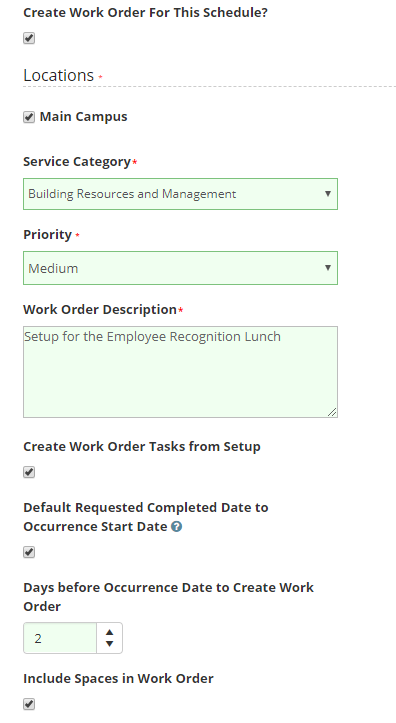396x723 pixels.
Task: Grab the description textarea resize handle
Action: click(x=332, y=413)
